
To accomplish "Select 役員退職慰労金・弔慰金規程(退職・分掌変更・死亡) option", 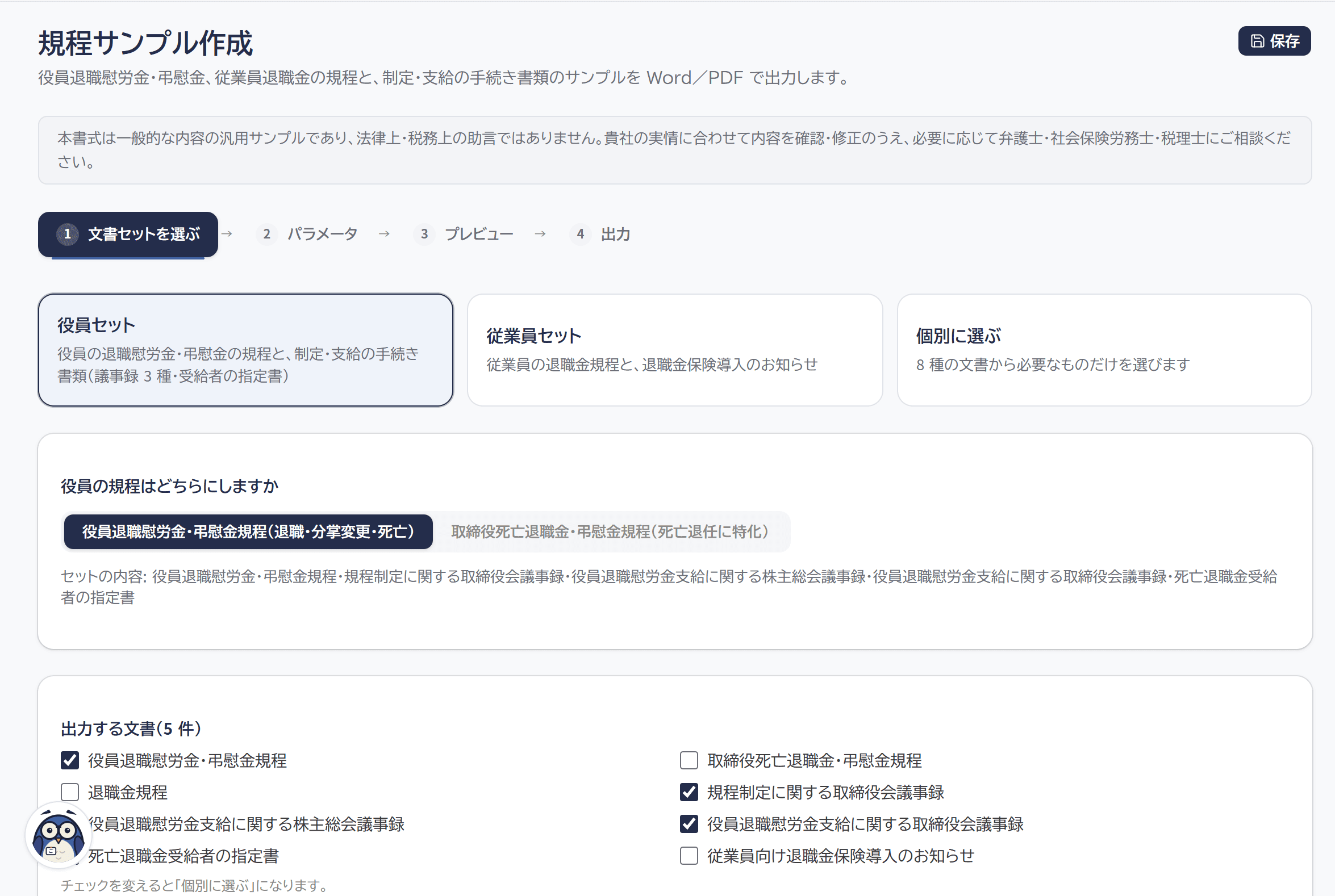I will (248, 532).
